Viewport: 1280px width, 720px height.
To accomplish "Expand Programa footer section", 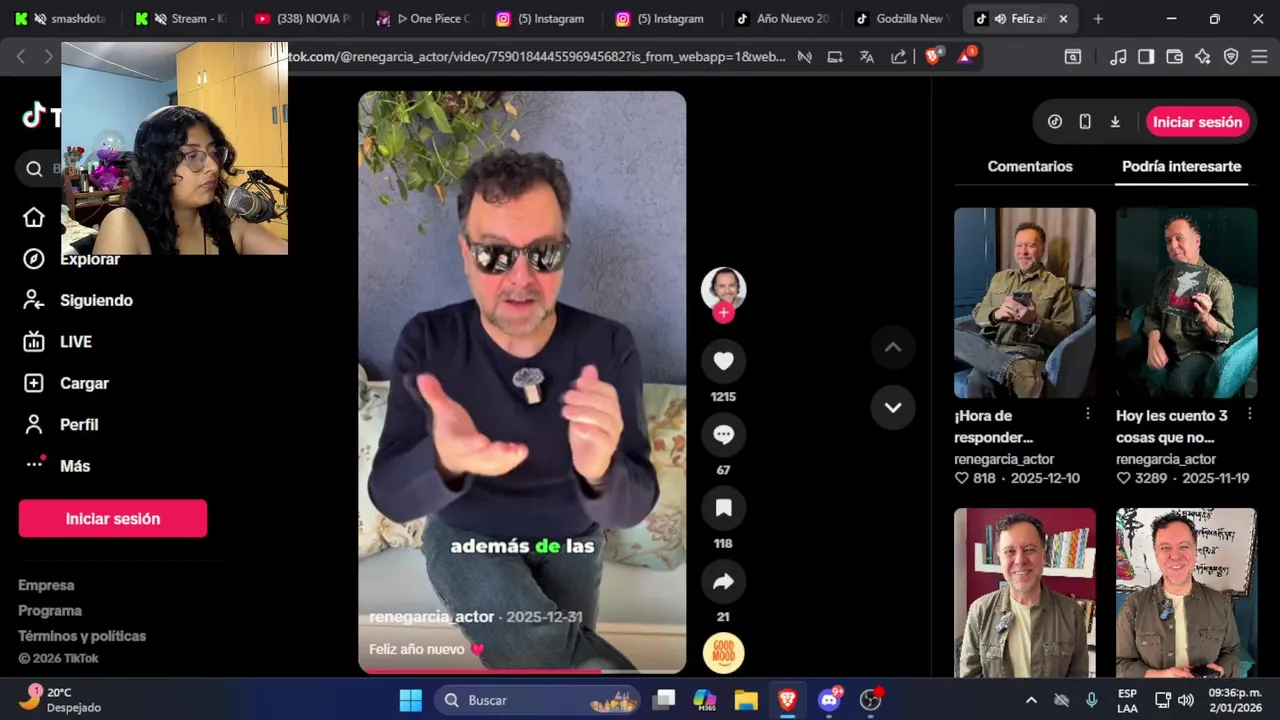I will [50, 611].
